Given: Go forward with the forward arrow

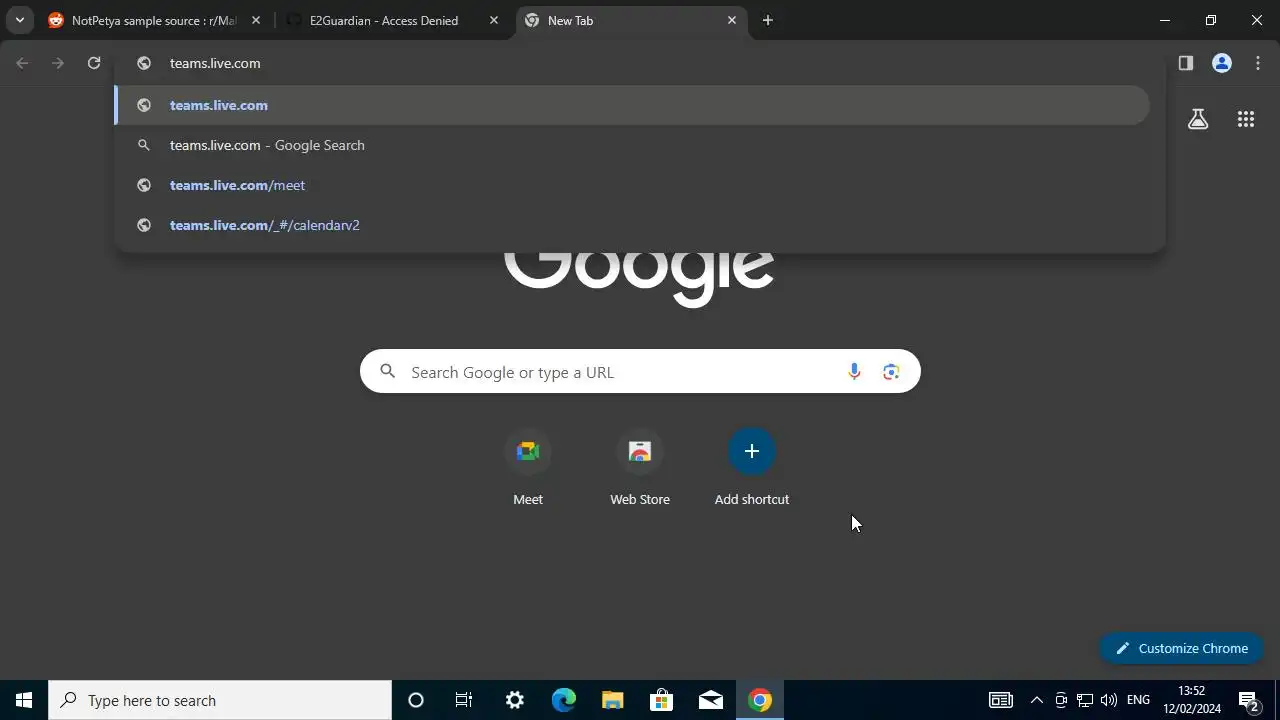Looking at the screenshot, I should (x=58, y=63).
